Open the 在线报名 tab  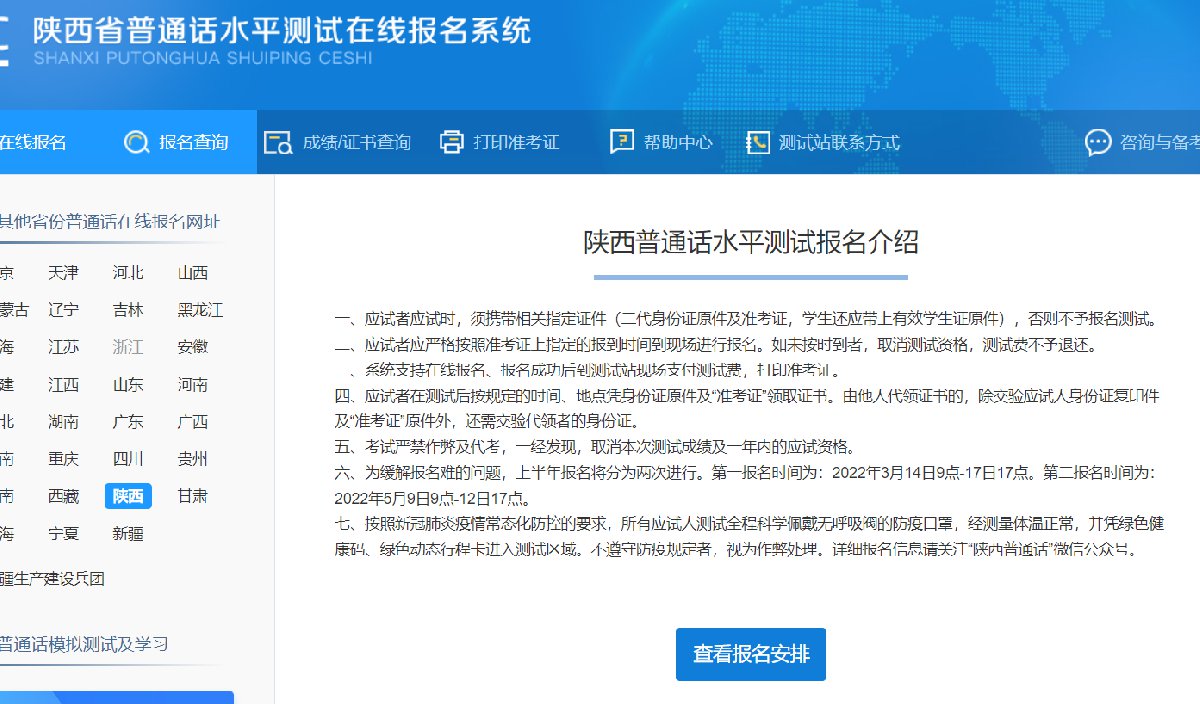pyautogui.click(x=32, y=142)
